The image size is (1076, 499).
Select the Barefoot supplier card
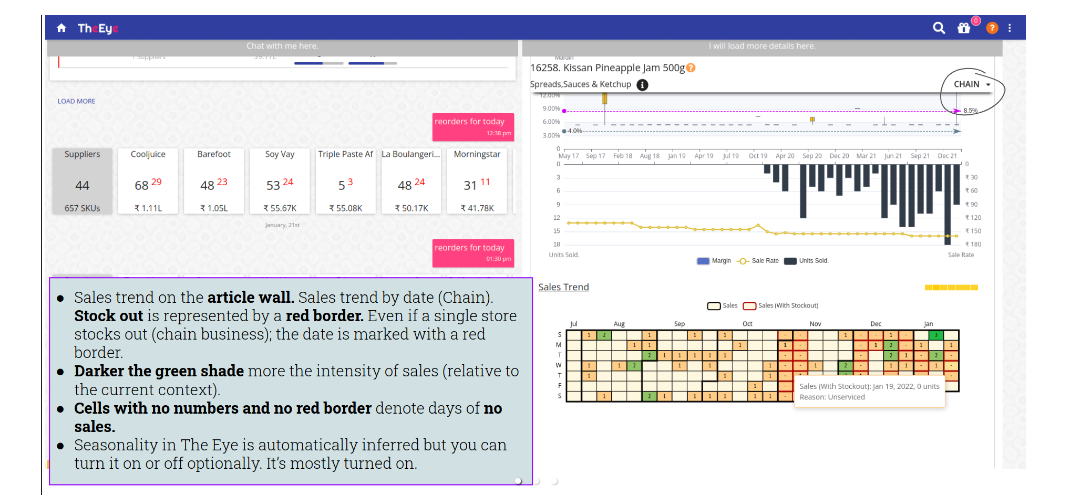(214, 182)
